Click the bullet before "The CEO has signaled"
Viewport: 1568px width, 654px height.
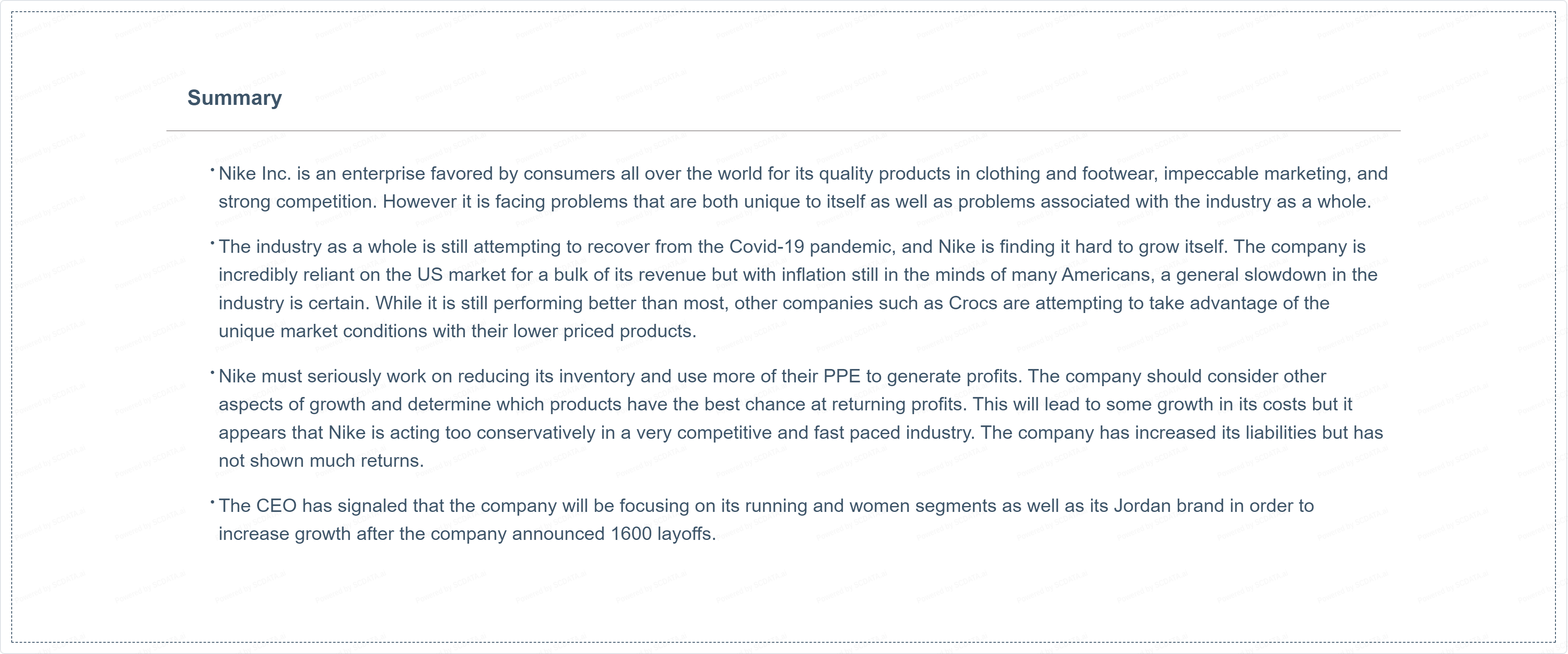click(213, 502)
